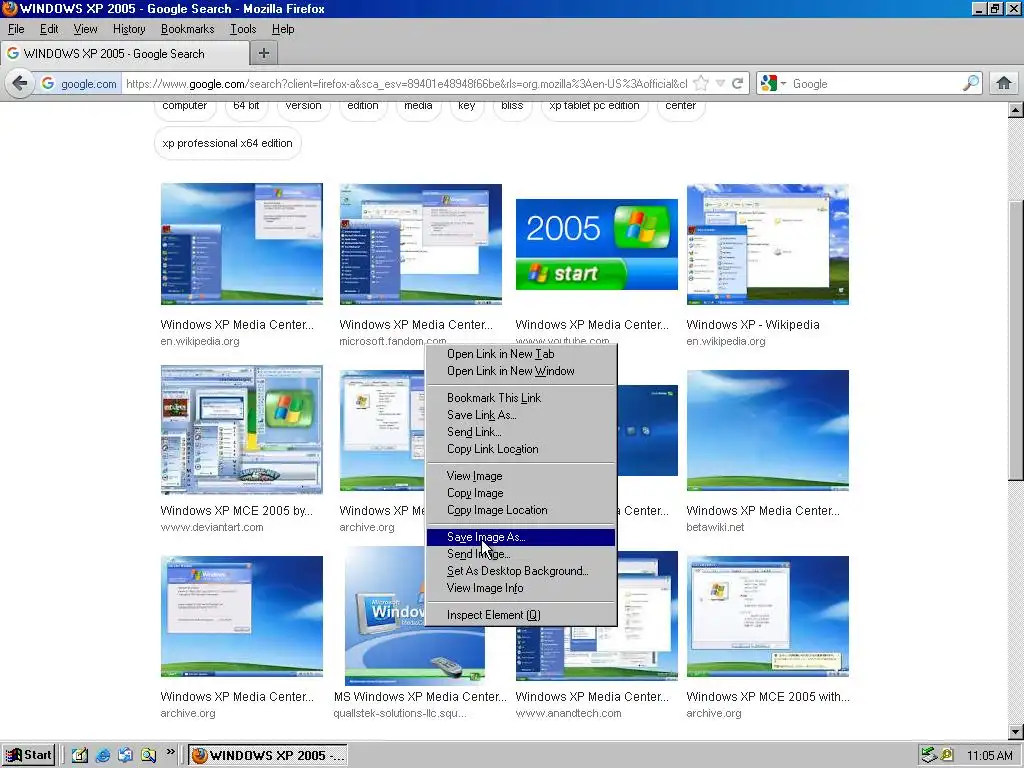Choose Save Link As from context menu
1024x768 pixels.
pyautogui.click(x=520, y=415)
